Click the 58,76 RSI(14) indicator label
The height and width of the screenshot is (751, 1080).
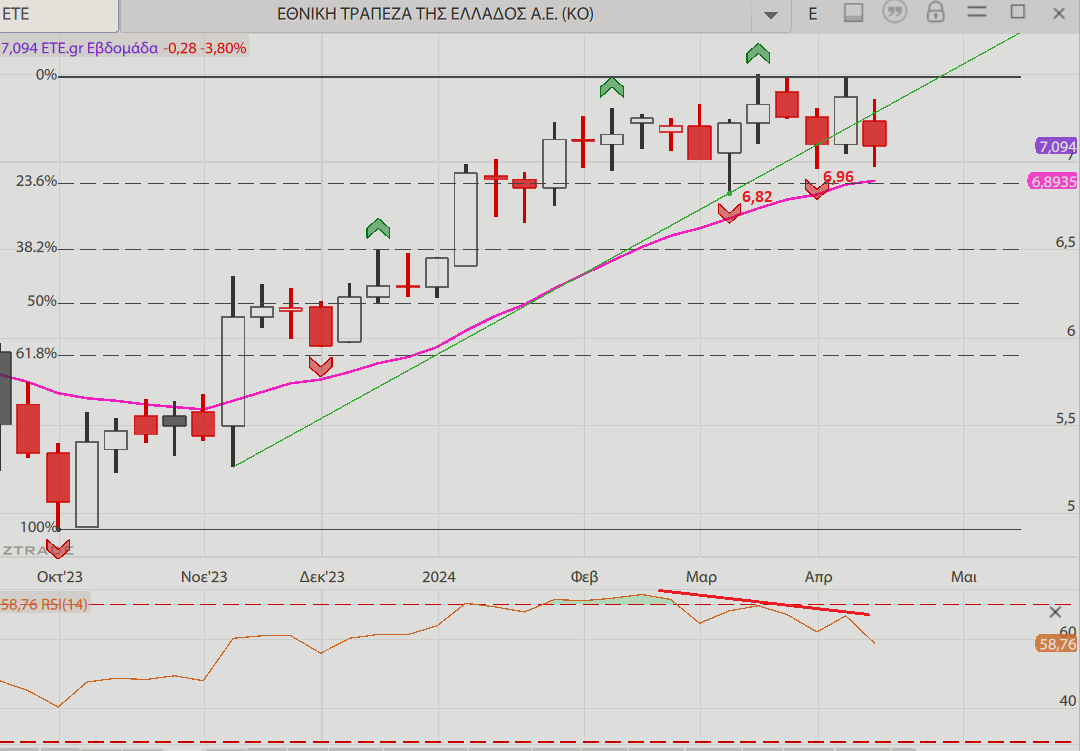pyautogui.click(x=44, y=605)
